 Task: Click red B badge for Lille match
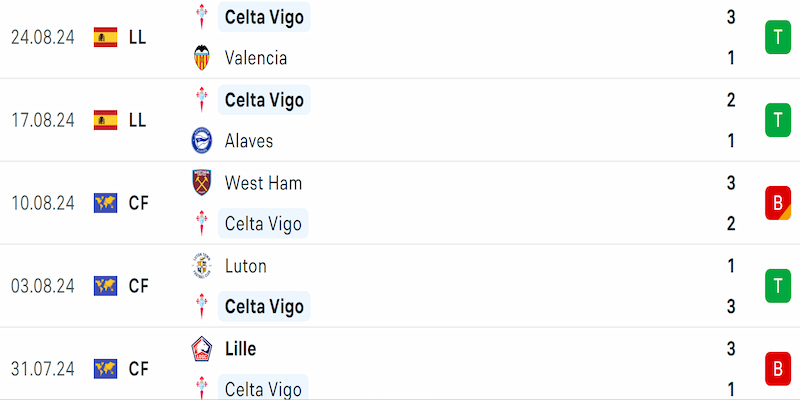[778, 368]
